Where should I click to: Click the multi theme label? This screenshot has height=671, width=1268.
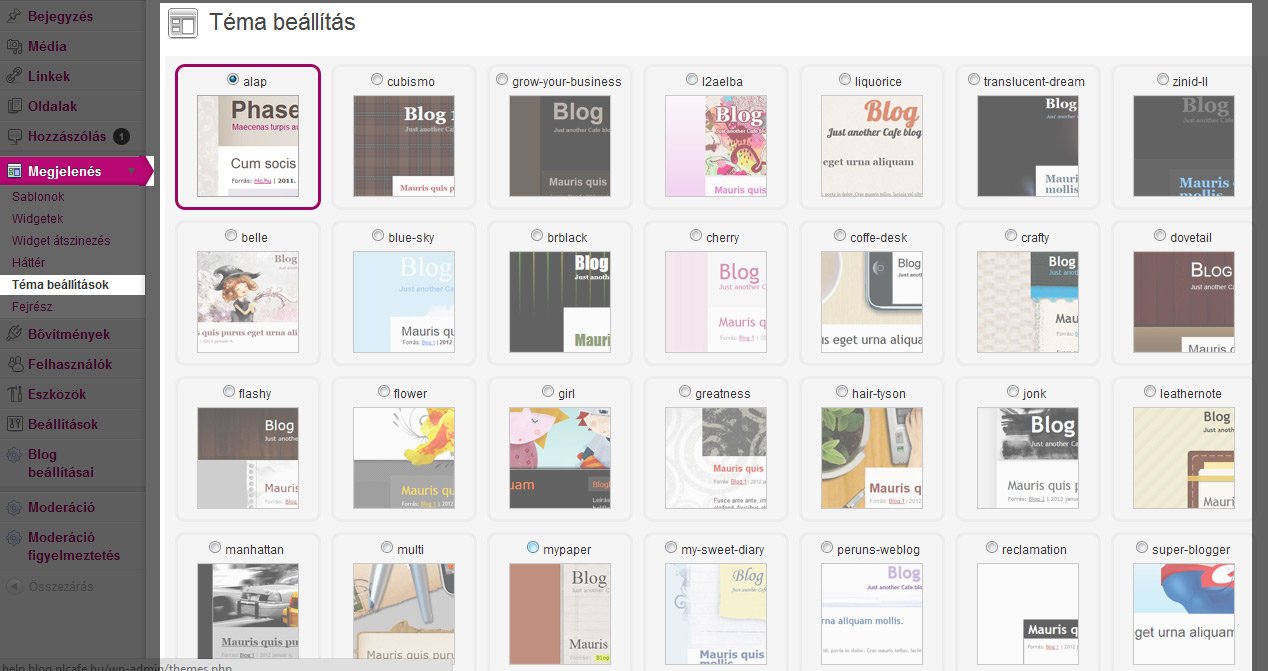click(x=410, y=550)
